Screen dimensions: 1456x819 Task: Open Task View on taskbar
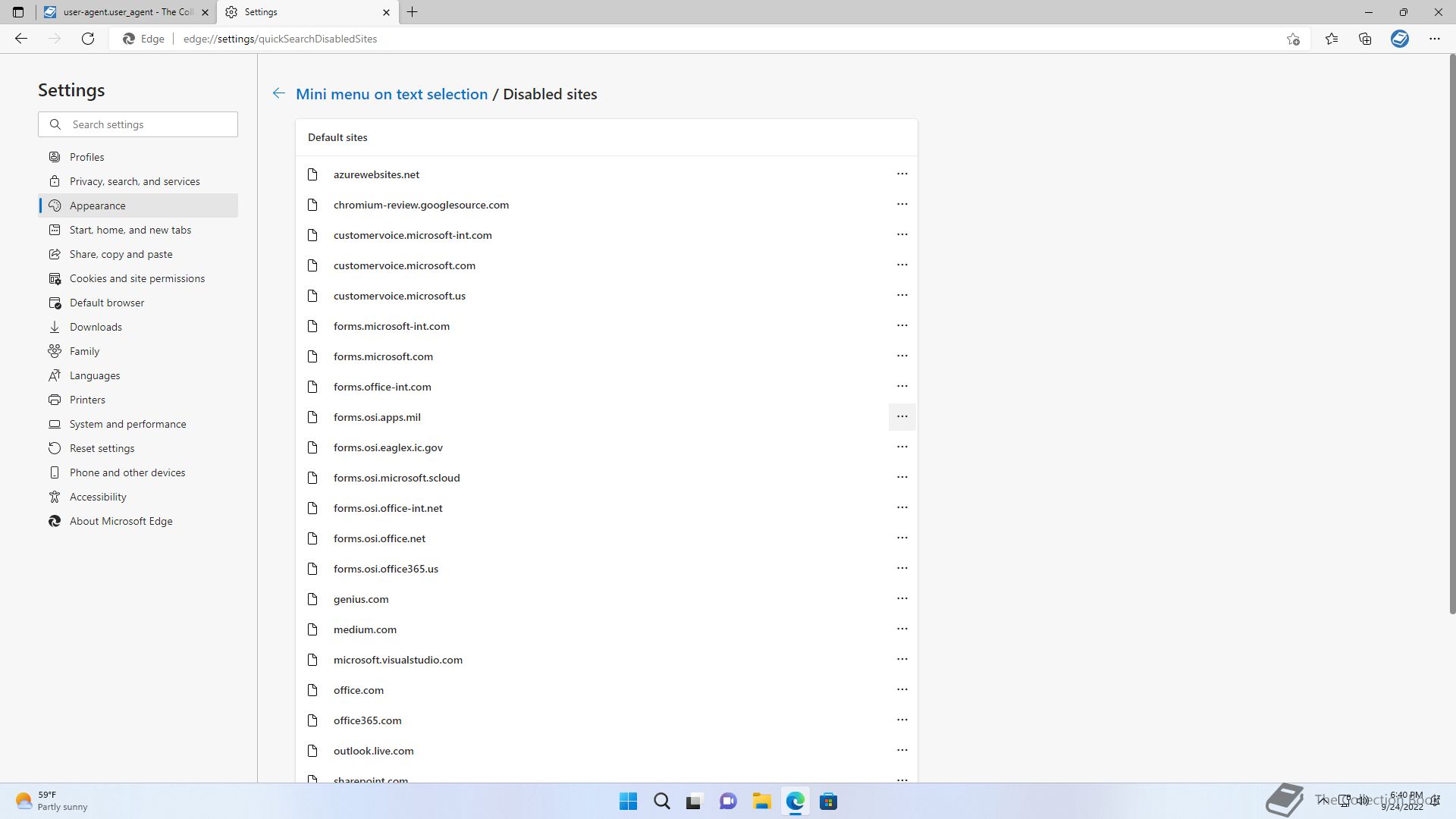[x=695, y=802]
